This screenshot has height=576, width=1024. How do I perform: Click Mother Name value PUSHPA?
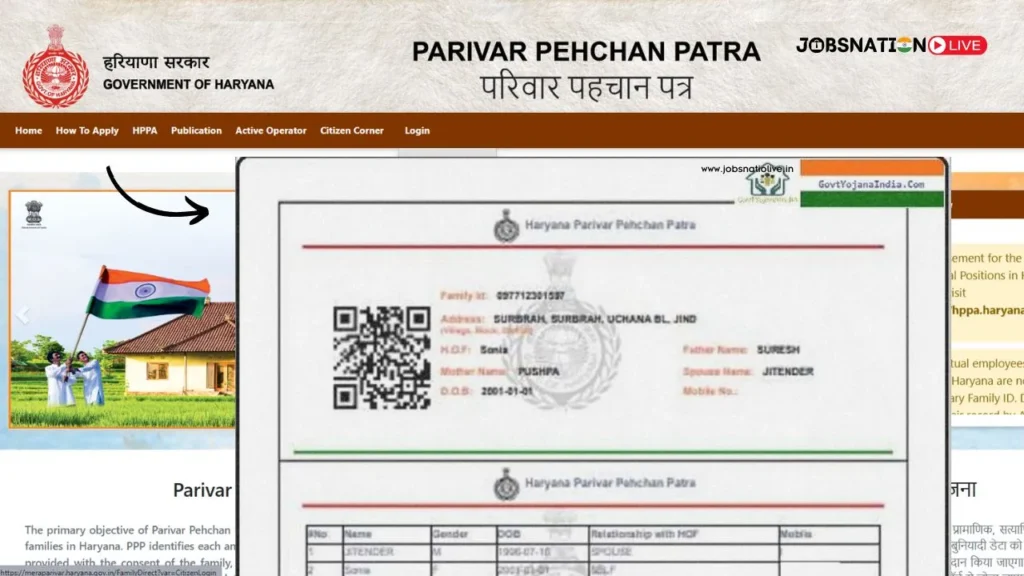tap(538, 372)
